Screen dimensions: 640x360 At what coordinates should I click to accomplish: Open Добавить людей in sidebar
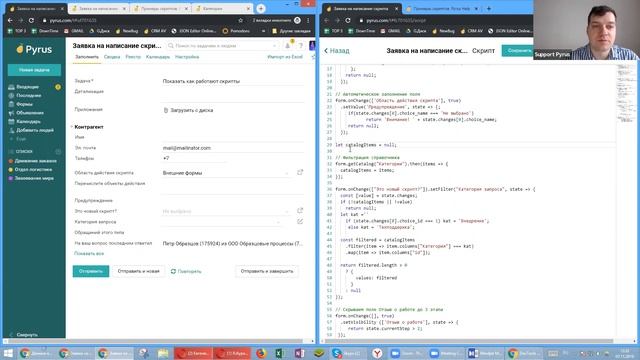35,130
